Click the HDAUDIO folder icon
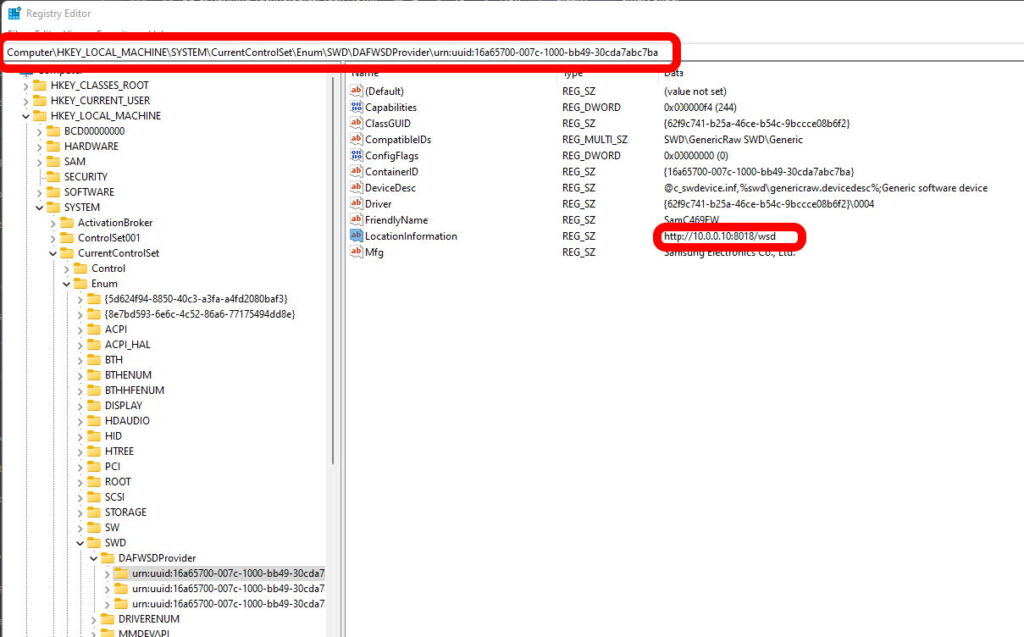The image size is (1024, 637). [94, 421]
